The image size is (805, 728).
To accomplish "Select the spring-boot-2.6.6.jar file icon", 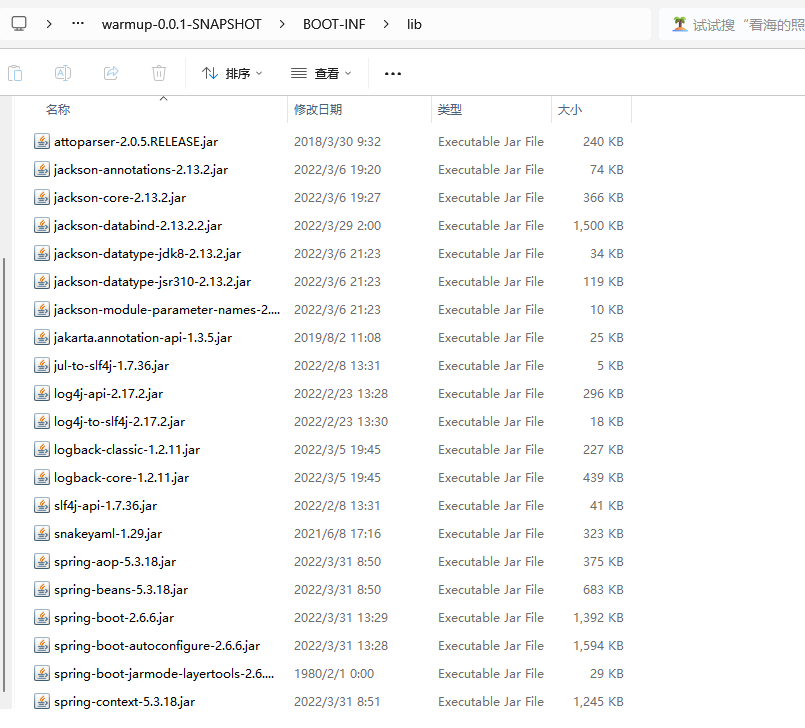I will point(42,618).
